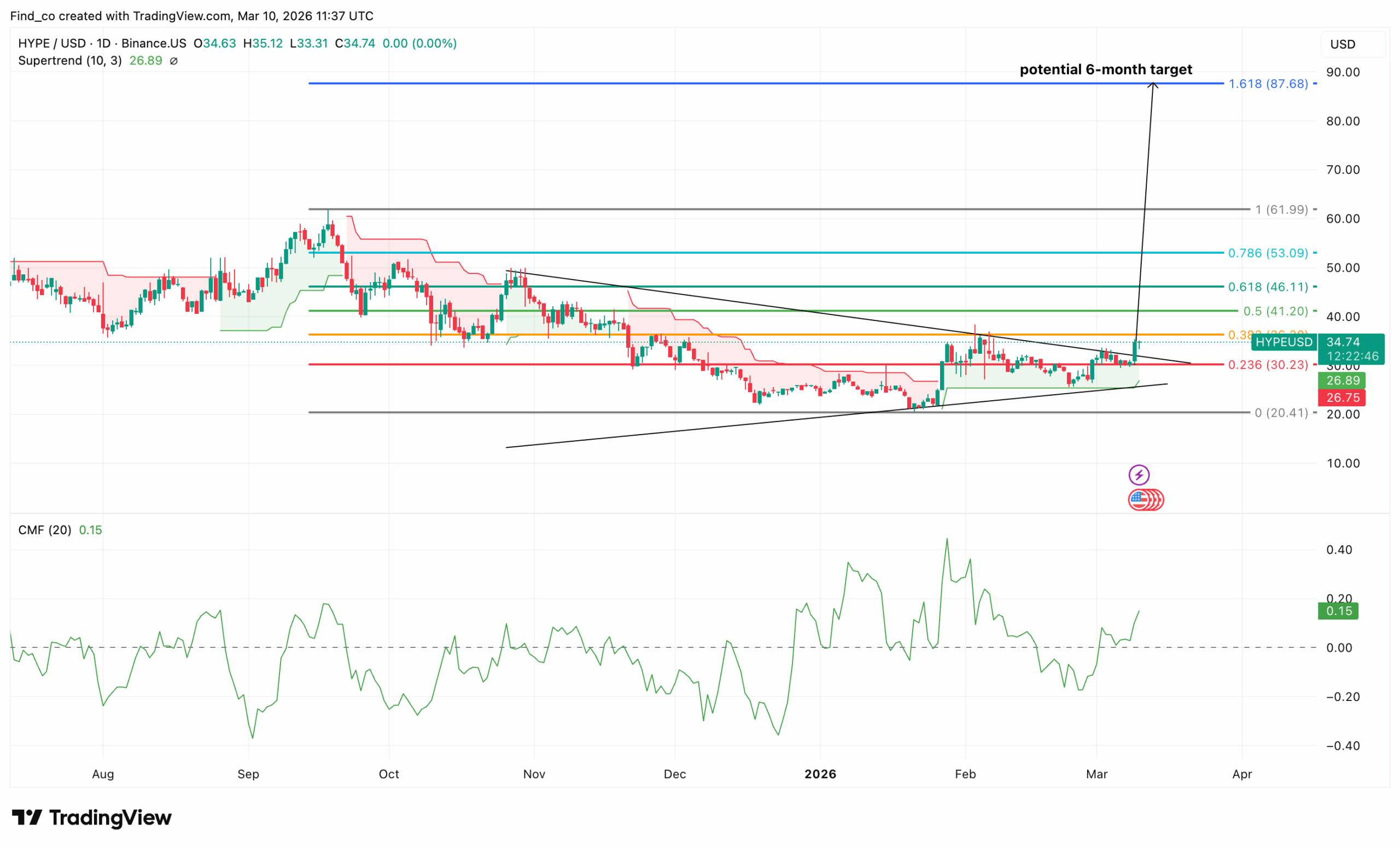This screenshot has width=1400, height=848.
Task: Click the 0.236 (30.23) Fibonacci label
Action: [x=1268, y=365]
